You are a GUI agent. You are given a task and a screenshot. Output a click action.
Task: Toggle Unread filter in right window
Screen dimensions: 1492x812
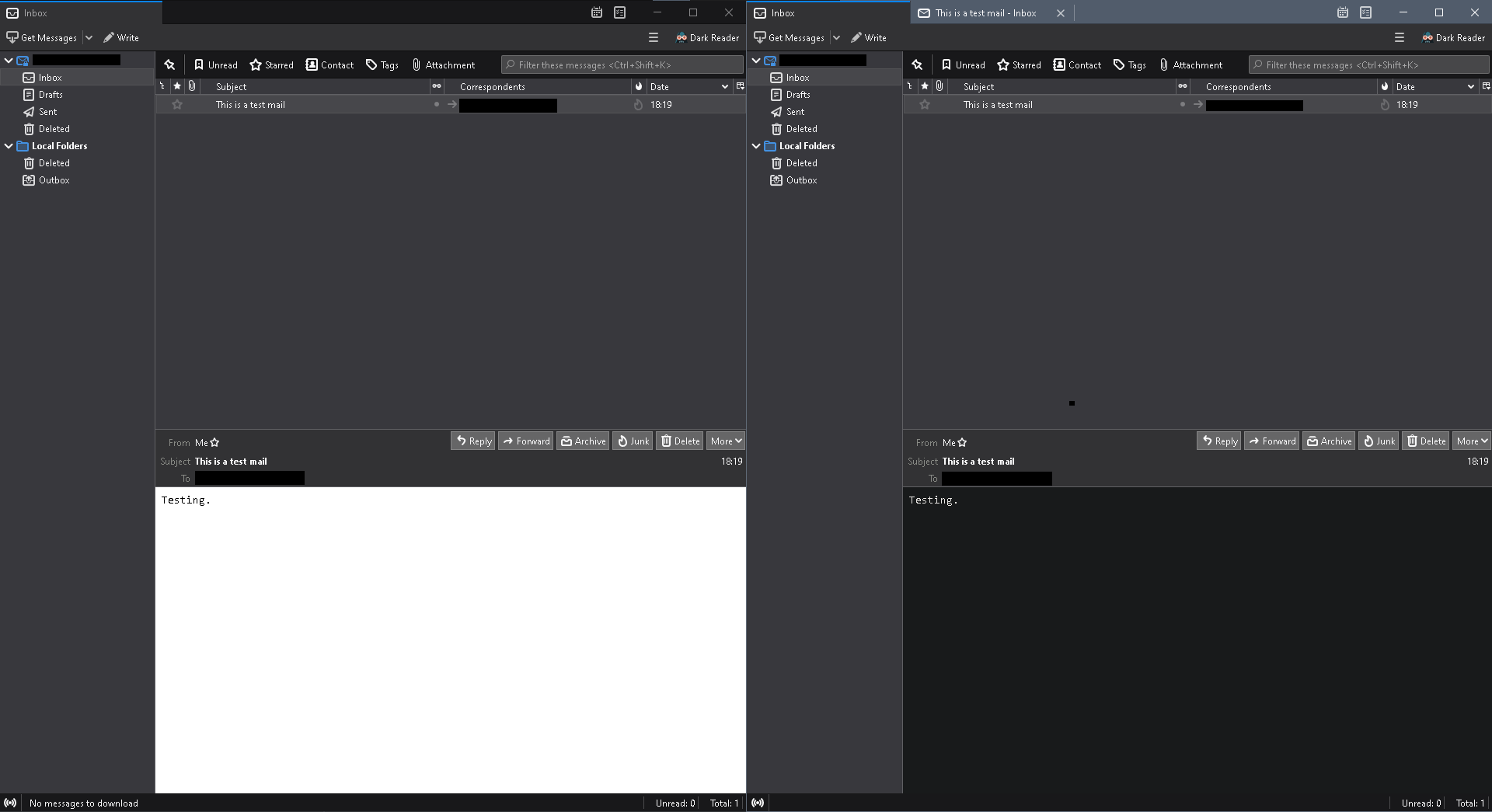pos(963,64)
